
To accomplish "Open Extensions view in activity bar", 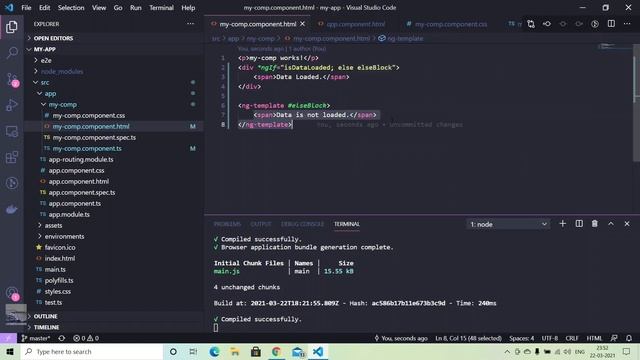I will click(x=11, y=157).
